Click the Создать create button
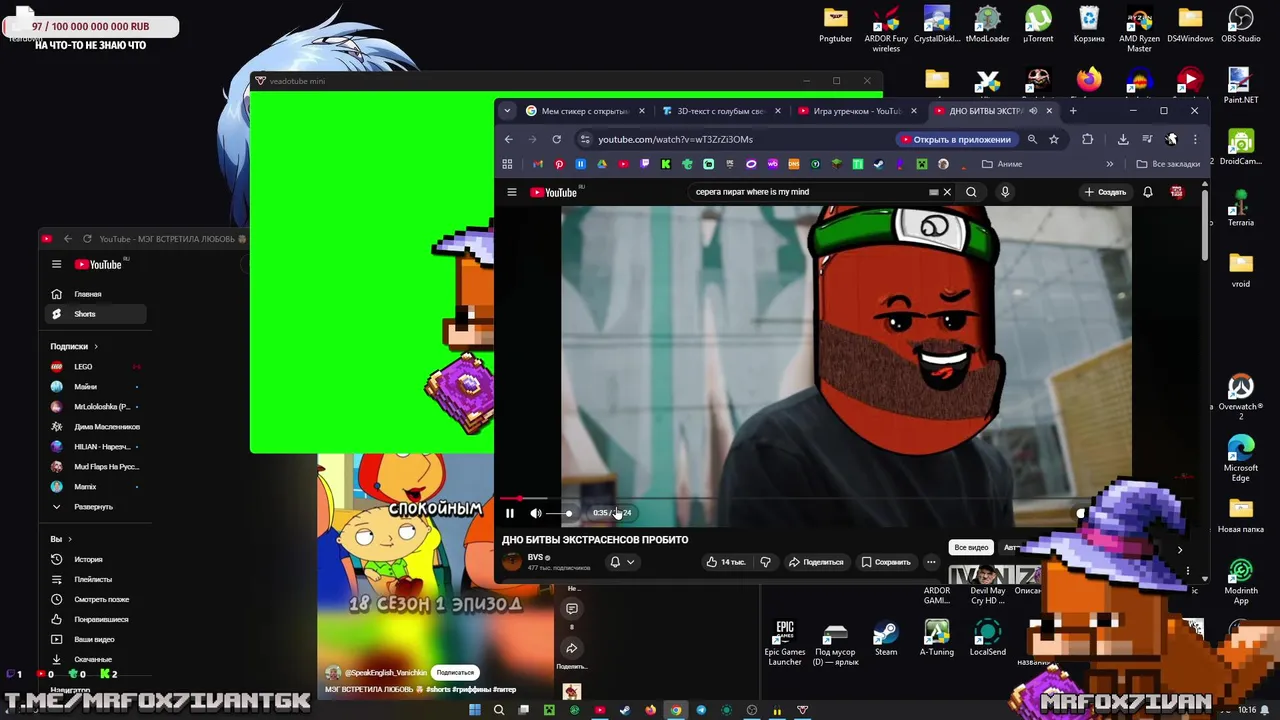 (1105, 192)
